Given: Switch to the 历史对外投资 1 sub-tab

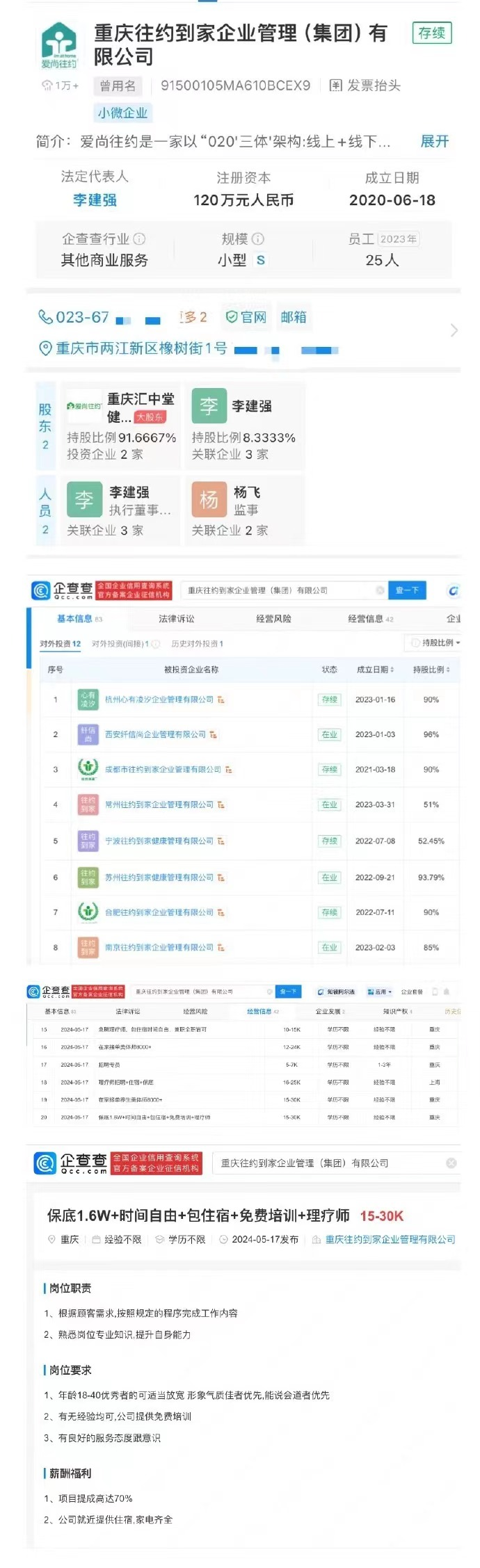Looking at the screenshot, I should 198,644.
